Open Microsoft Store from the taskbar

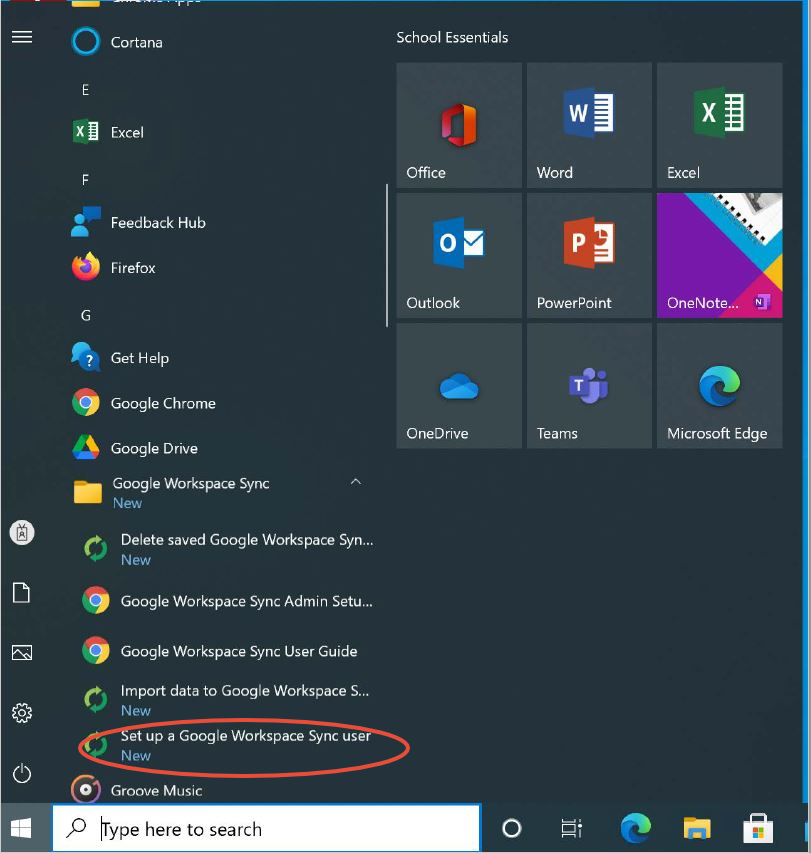point(758,828)
